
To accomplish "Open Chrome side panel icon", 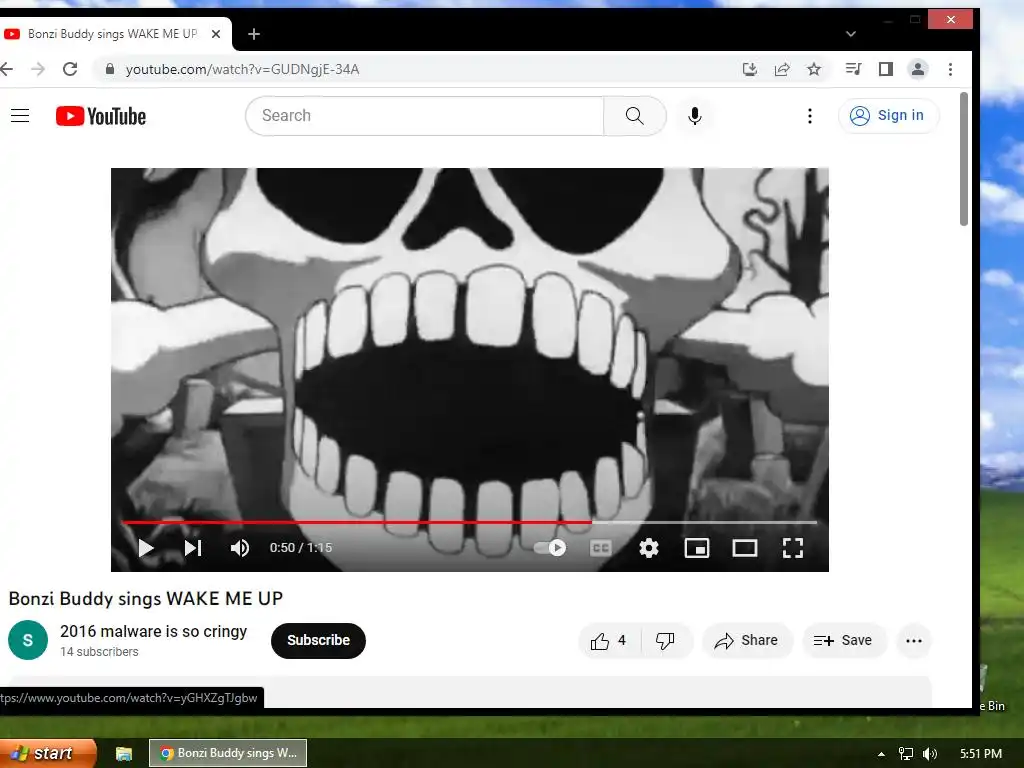I will coord(886,69).
